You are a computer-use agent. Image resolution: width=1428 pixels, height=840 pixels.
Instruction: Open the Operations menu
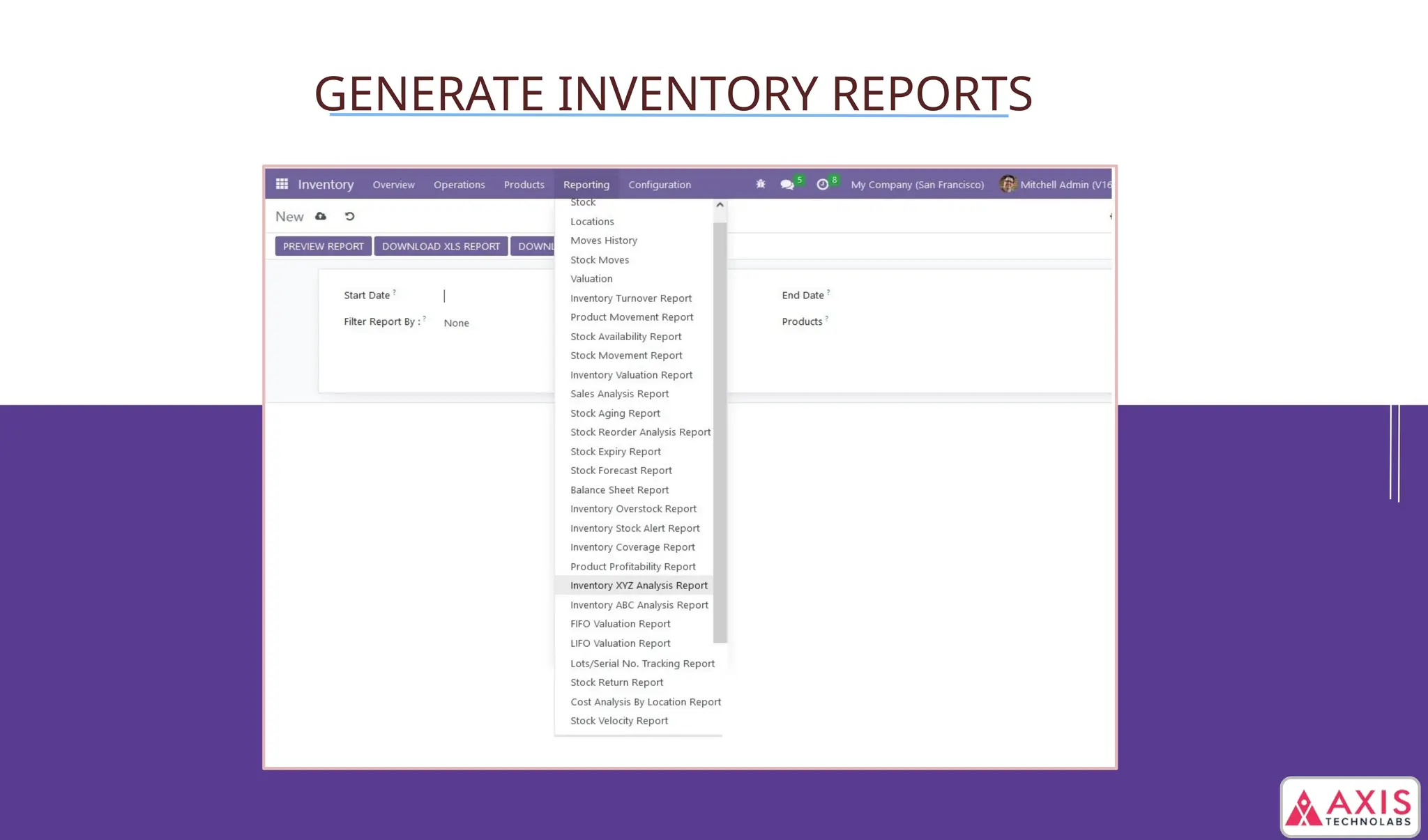(459, 185)
